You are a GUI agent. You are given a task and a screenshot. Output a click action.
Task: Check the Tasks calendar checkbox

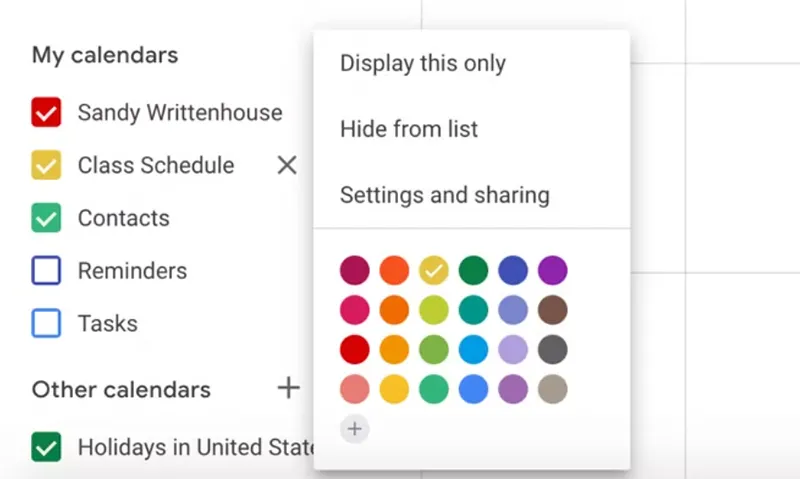click(47, 324)
